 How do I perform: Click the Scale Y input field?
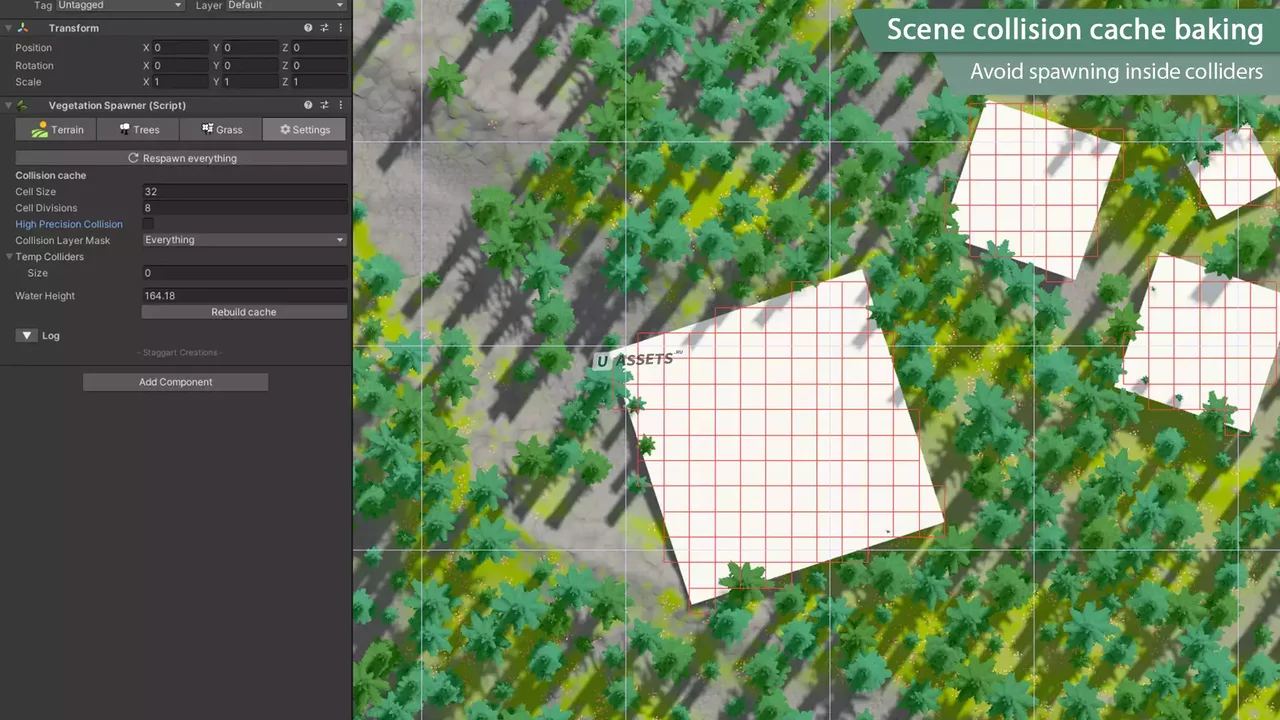click(250, 82)
